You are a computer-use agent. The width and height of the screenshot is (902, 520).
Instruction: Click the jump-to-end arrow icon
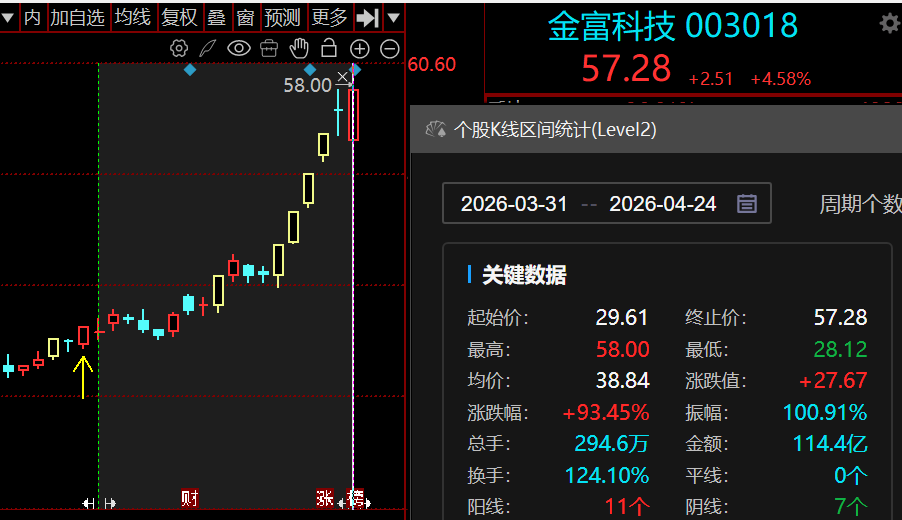[368, 18]
